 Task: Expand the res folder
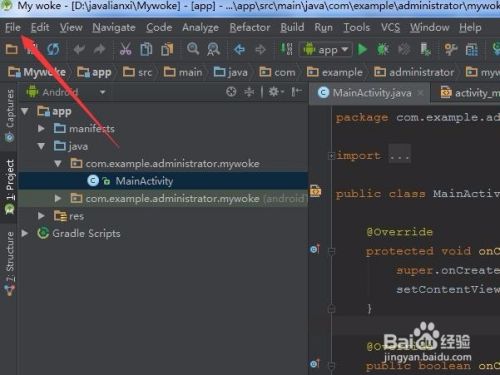pos(41,216)
